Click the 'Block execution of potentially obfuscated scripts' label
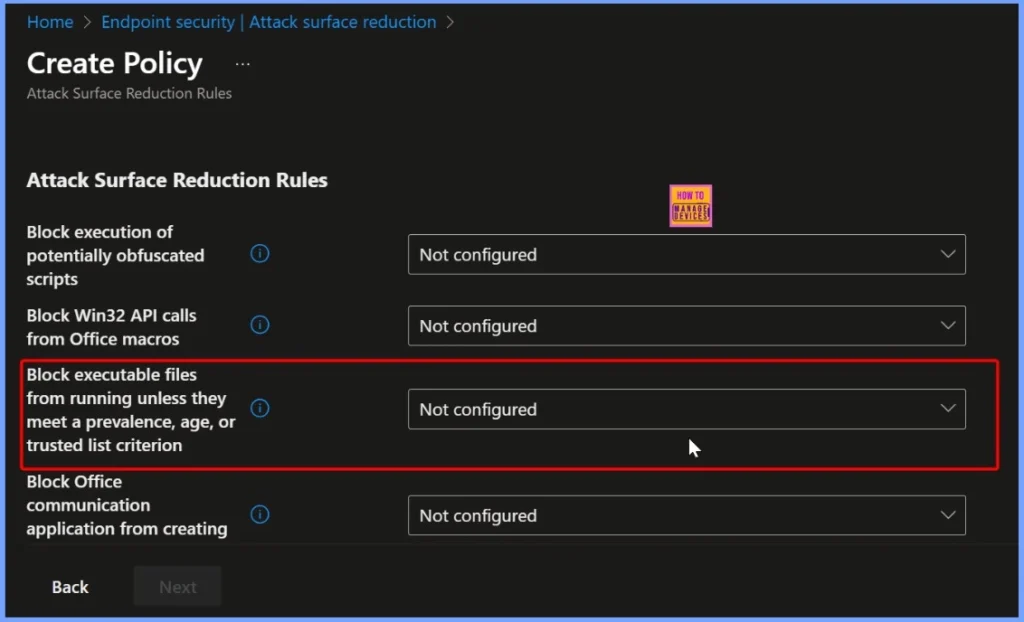 click(x=115, y=256)
